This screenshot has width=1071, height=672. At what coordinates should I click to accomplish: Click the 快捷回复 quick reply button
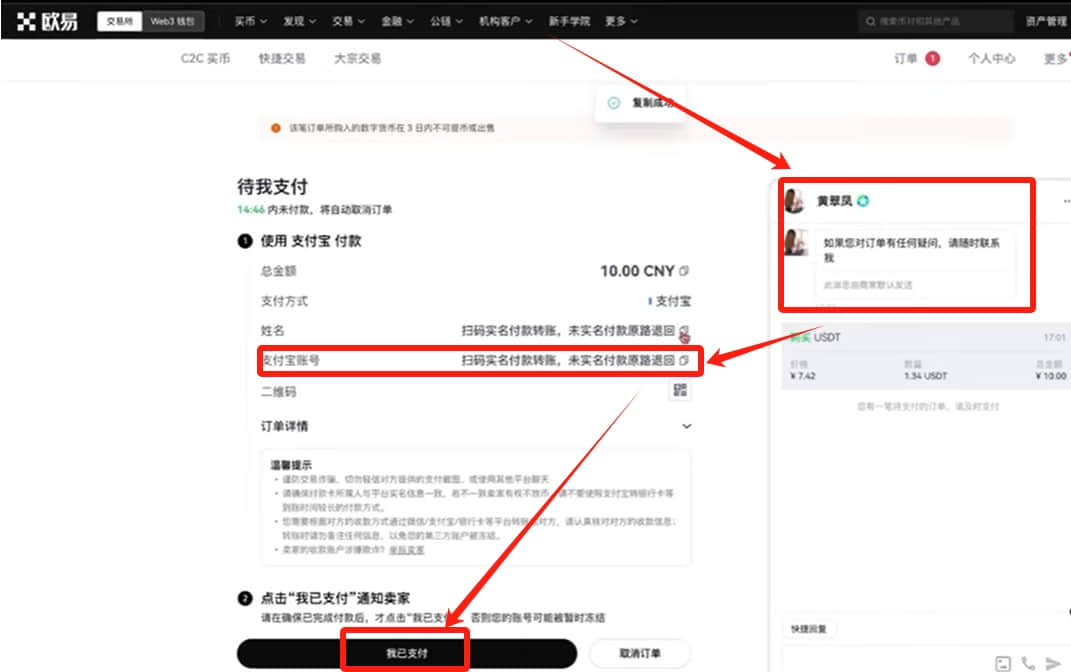(809, 629)
